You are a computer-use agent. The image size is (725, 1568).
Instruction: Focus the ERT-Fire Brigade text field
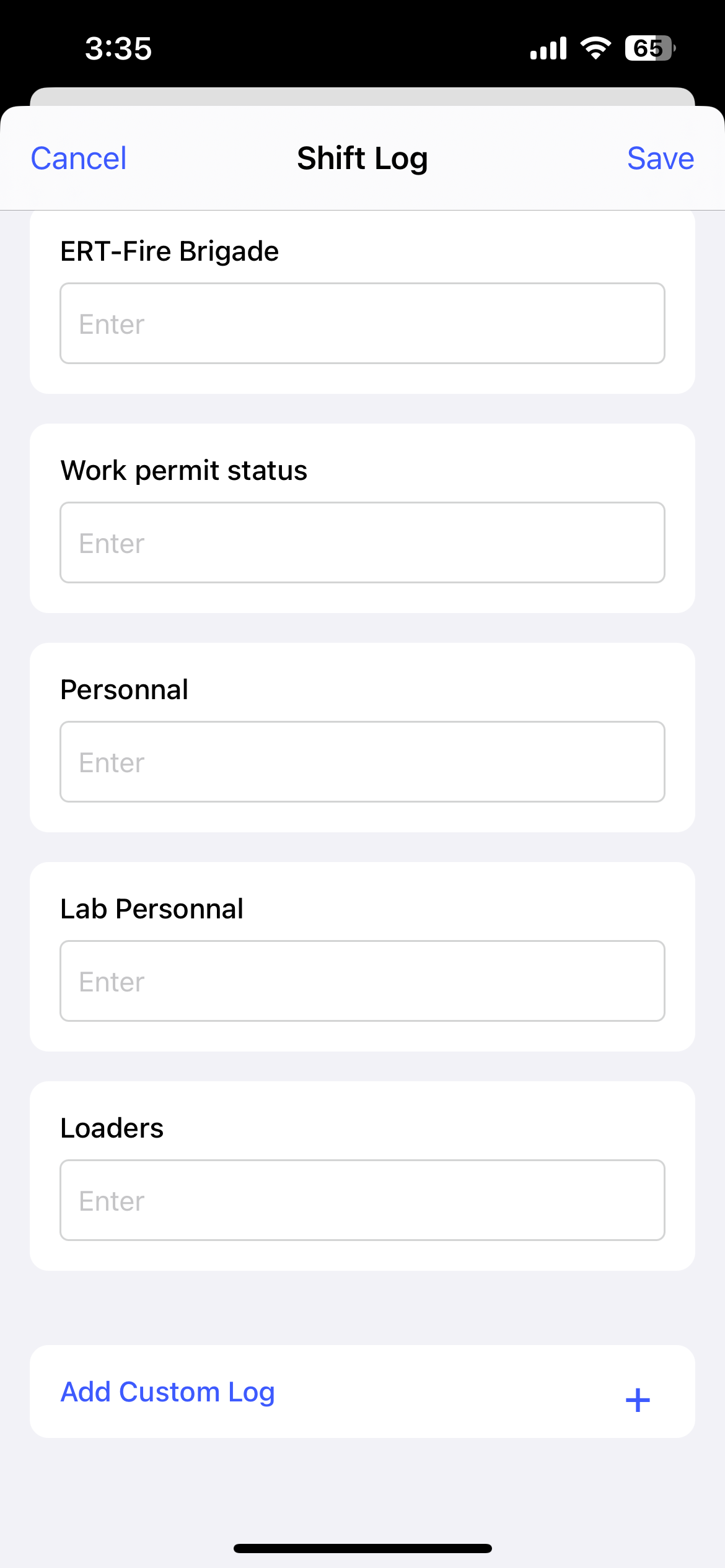(x=362, y=323)
